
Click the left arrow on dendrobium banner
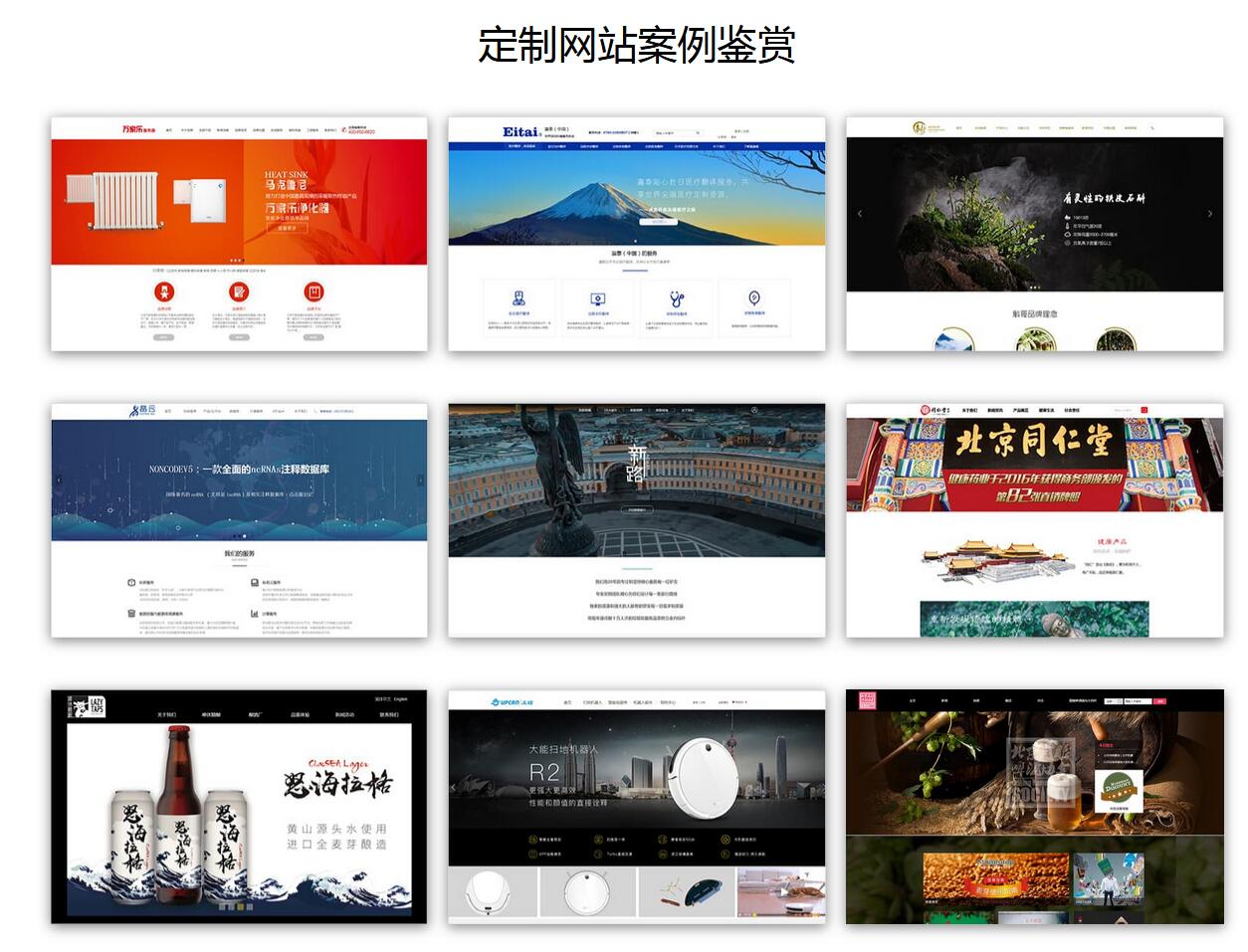tap(860, 214)
